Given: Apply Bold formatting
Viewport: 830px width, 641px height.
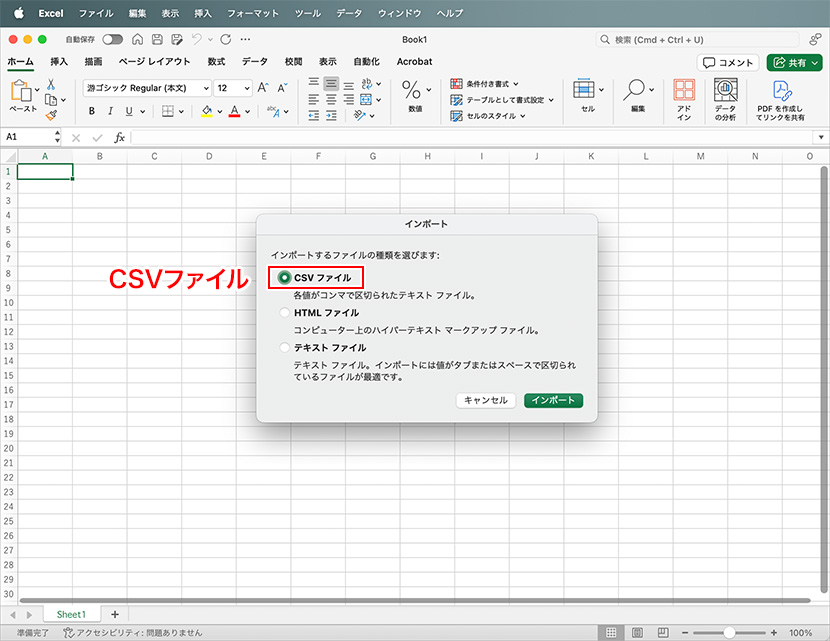Looking at the screenshot, I should coord(92,111).
